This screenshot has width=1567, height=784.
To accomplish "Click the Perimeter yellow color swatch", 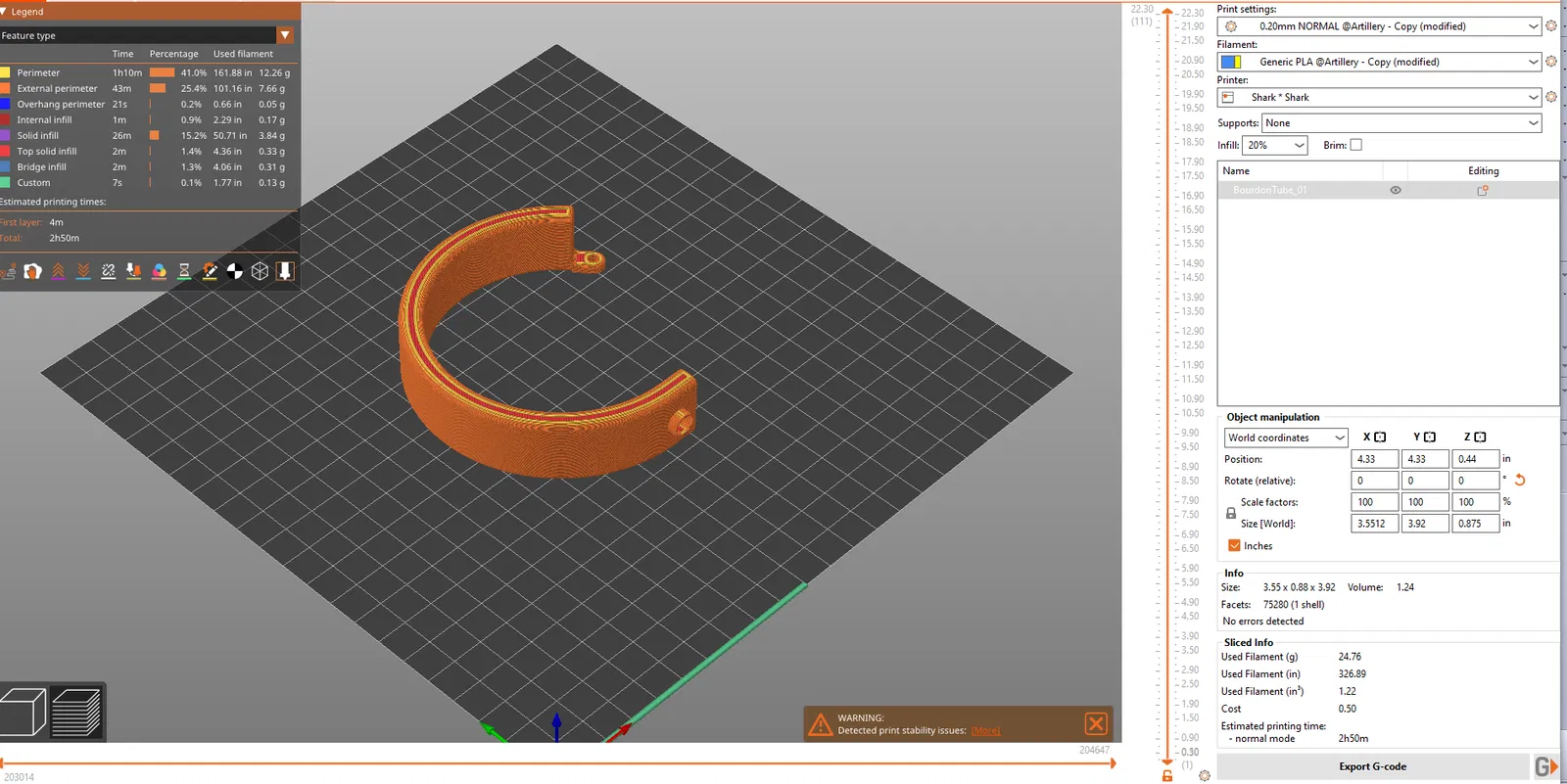I will click(6, 72).
